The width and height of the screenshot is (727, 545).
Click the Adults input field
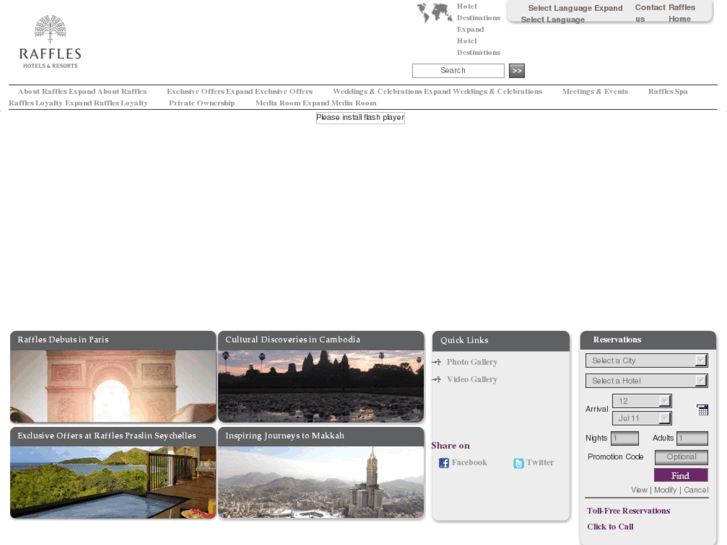[692, 438]
